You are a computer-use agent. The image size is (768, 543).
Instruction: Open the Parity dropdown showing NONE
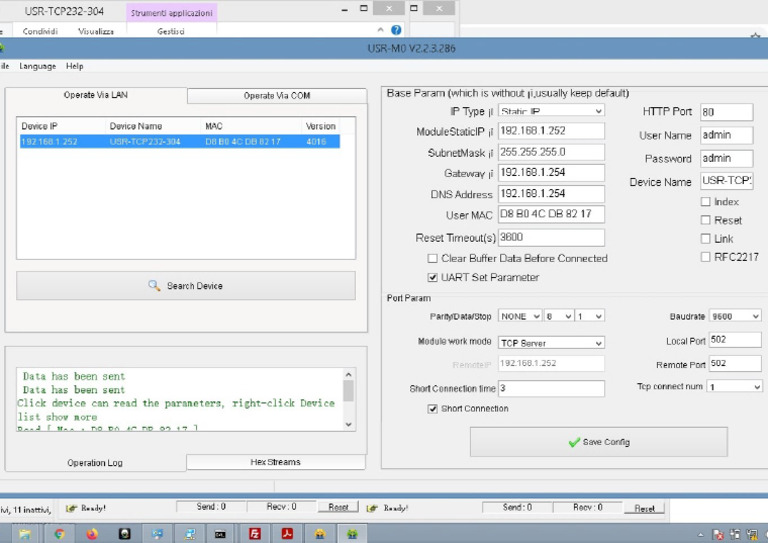(x=520, y=316)
